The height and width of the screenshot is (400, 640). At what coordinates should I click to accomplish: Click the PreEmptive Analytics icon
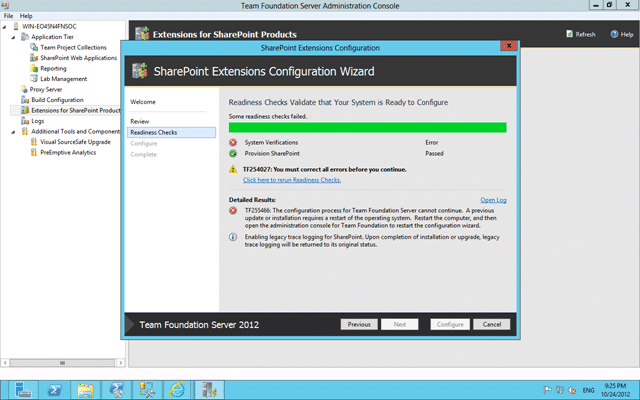(x=34, y=153)
